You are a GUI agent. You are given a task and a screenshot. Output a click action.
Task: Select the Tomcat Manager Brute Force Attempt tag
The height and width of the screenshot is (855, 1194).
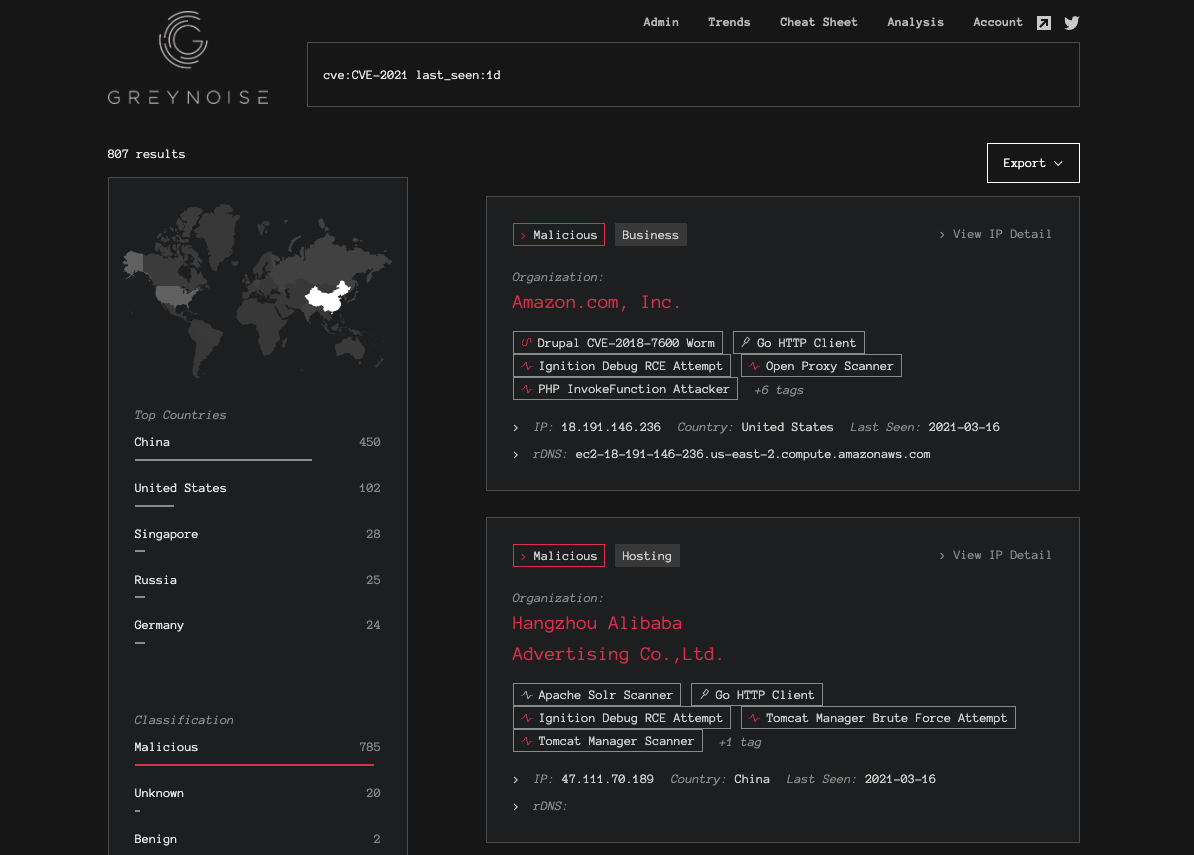tap(878, 718)
